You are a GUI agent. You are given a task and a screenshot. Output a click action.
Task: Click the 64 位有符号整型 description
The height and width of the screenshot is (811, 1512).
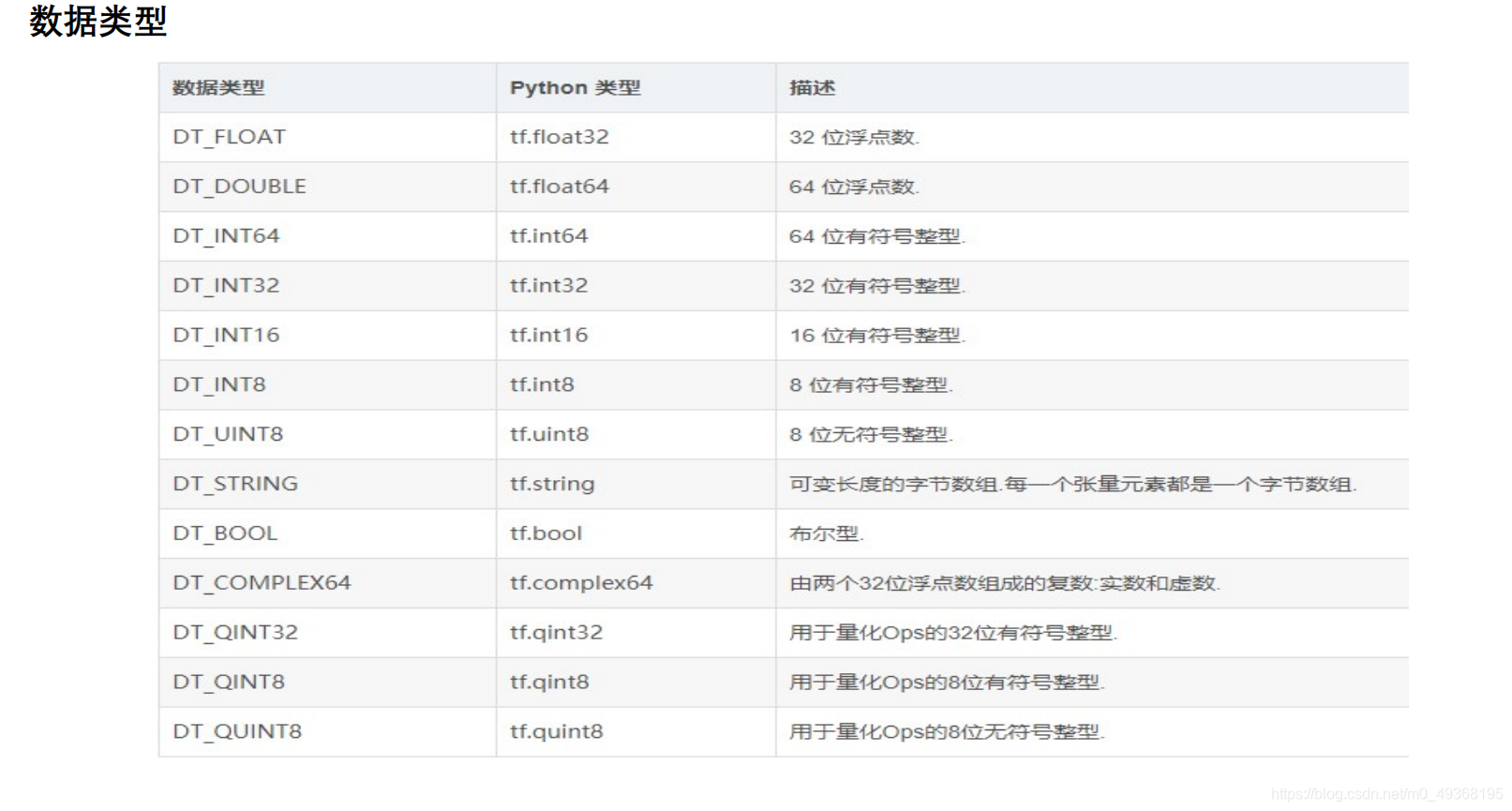click(877, 236)
